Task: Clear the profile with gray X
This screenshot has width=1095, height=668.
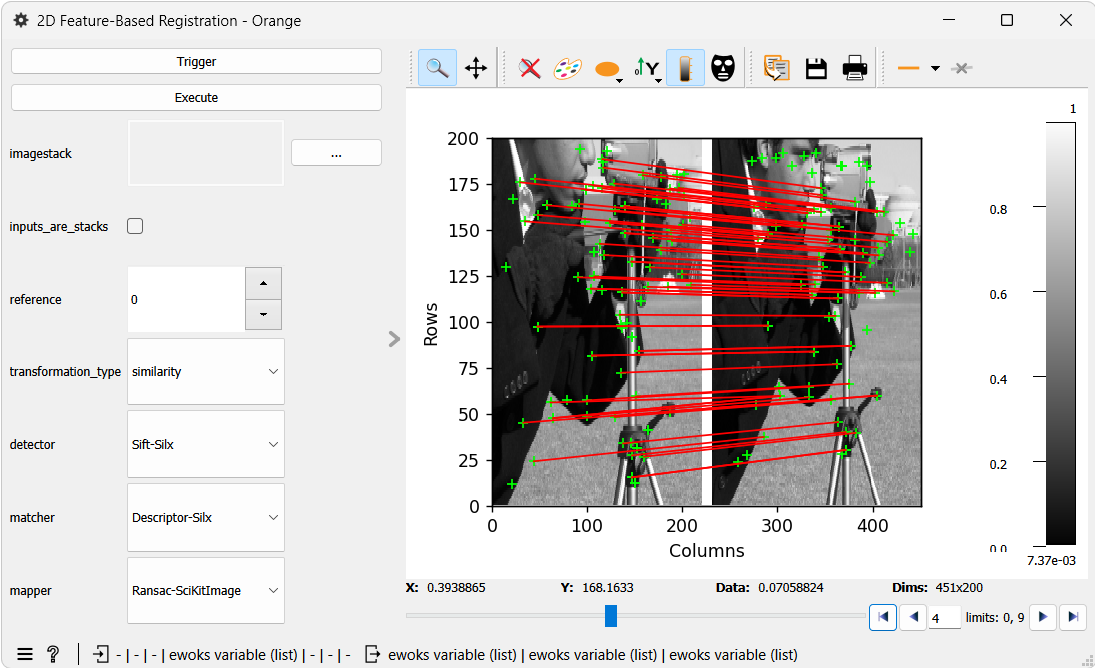Action: pos(962,68)
